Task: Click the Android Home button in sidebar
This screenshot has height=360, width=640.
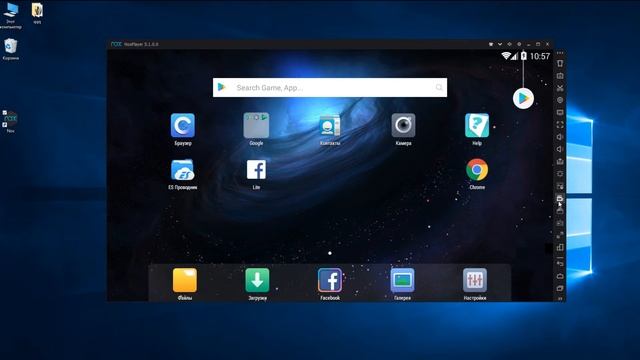Action: [560, 276]
